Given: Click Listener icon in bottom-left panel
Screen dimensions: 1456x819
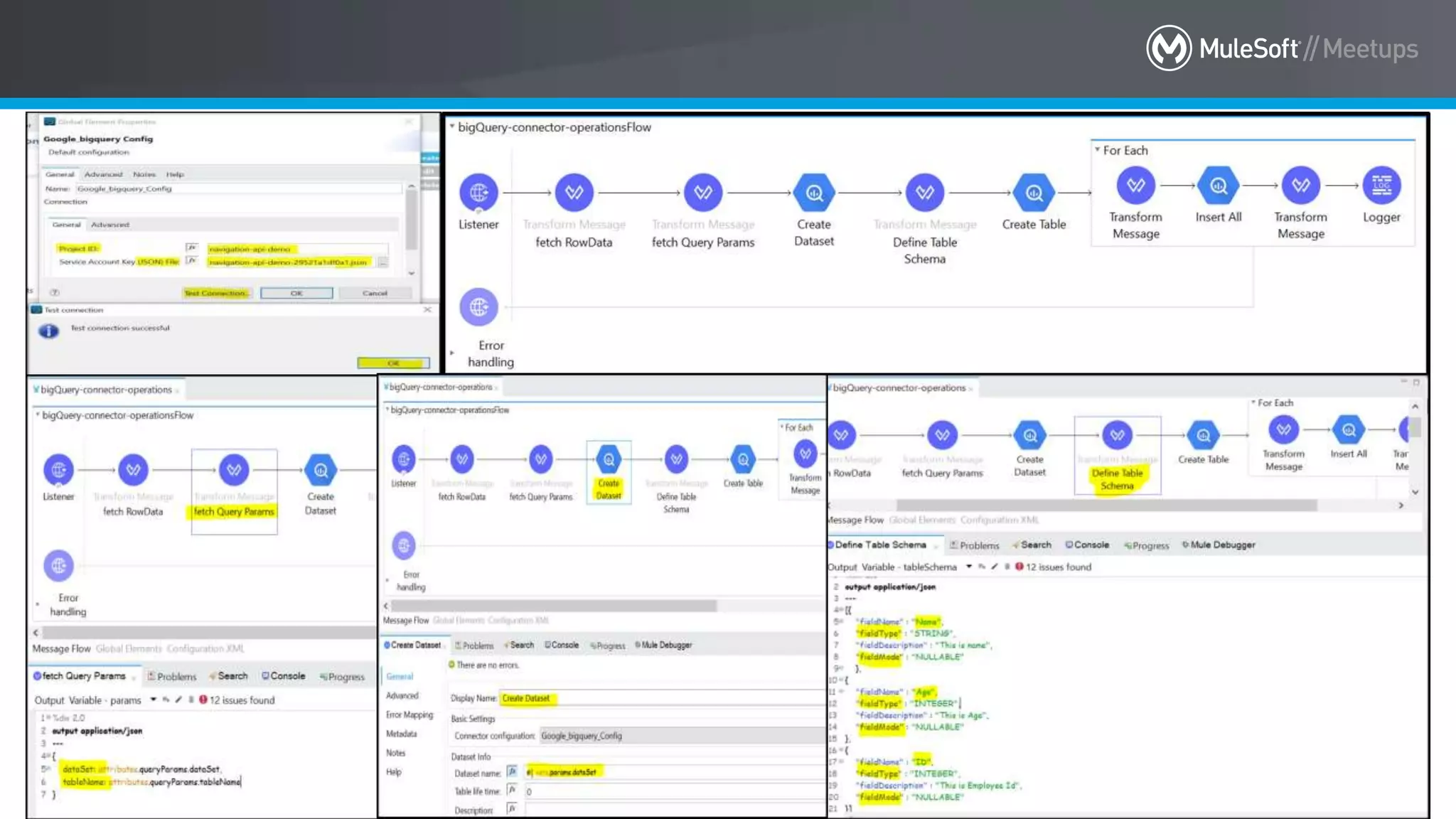Looking at the screenshot, I should click(58, 470).
